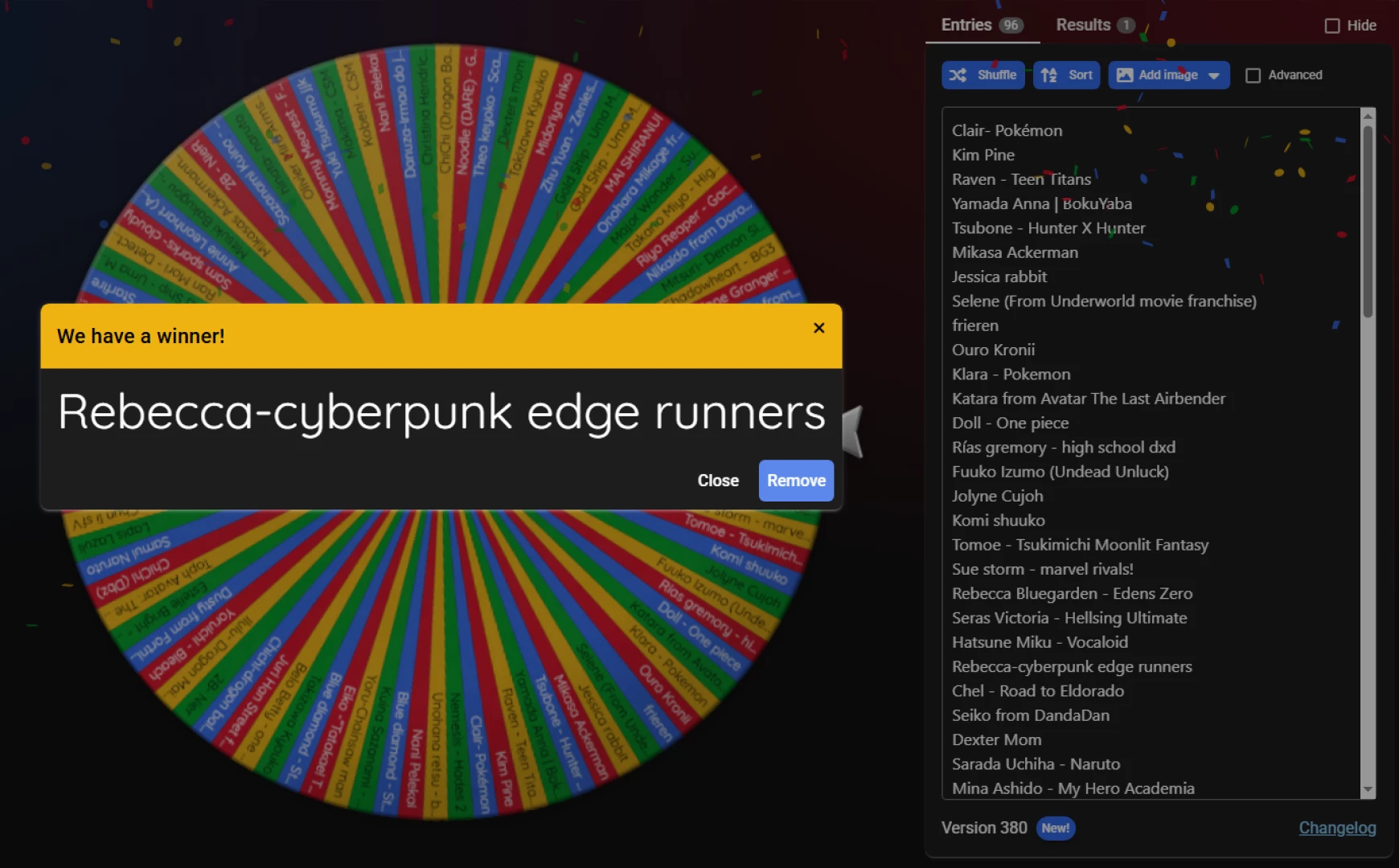Click the 'Rebecca Bluegarden - Edens Zero' entry
Screen dimensions: 1399x868
click(1073, 593)
